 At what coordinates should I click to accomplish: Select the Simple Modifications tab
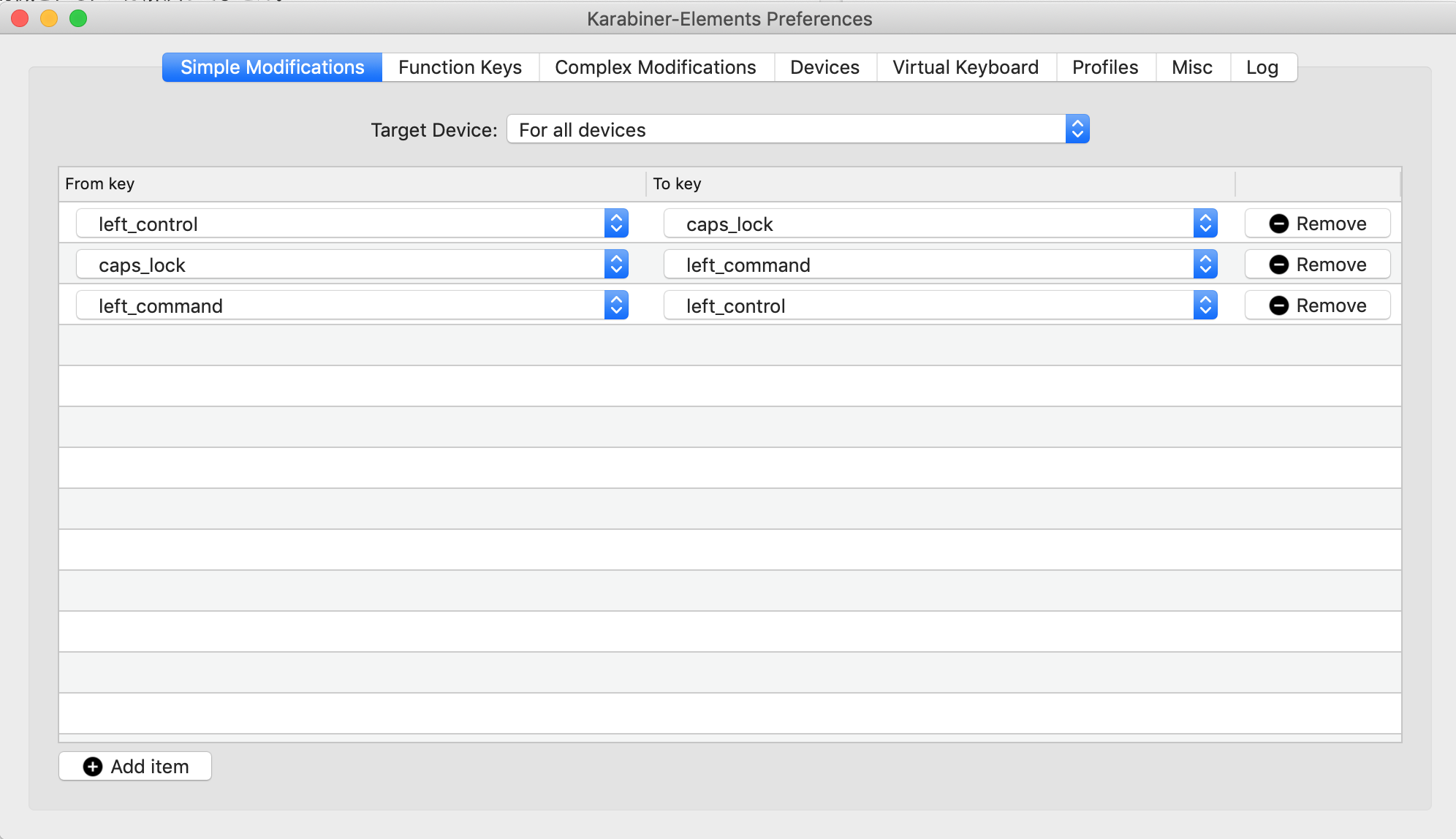point(272,67)
